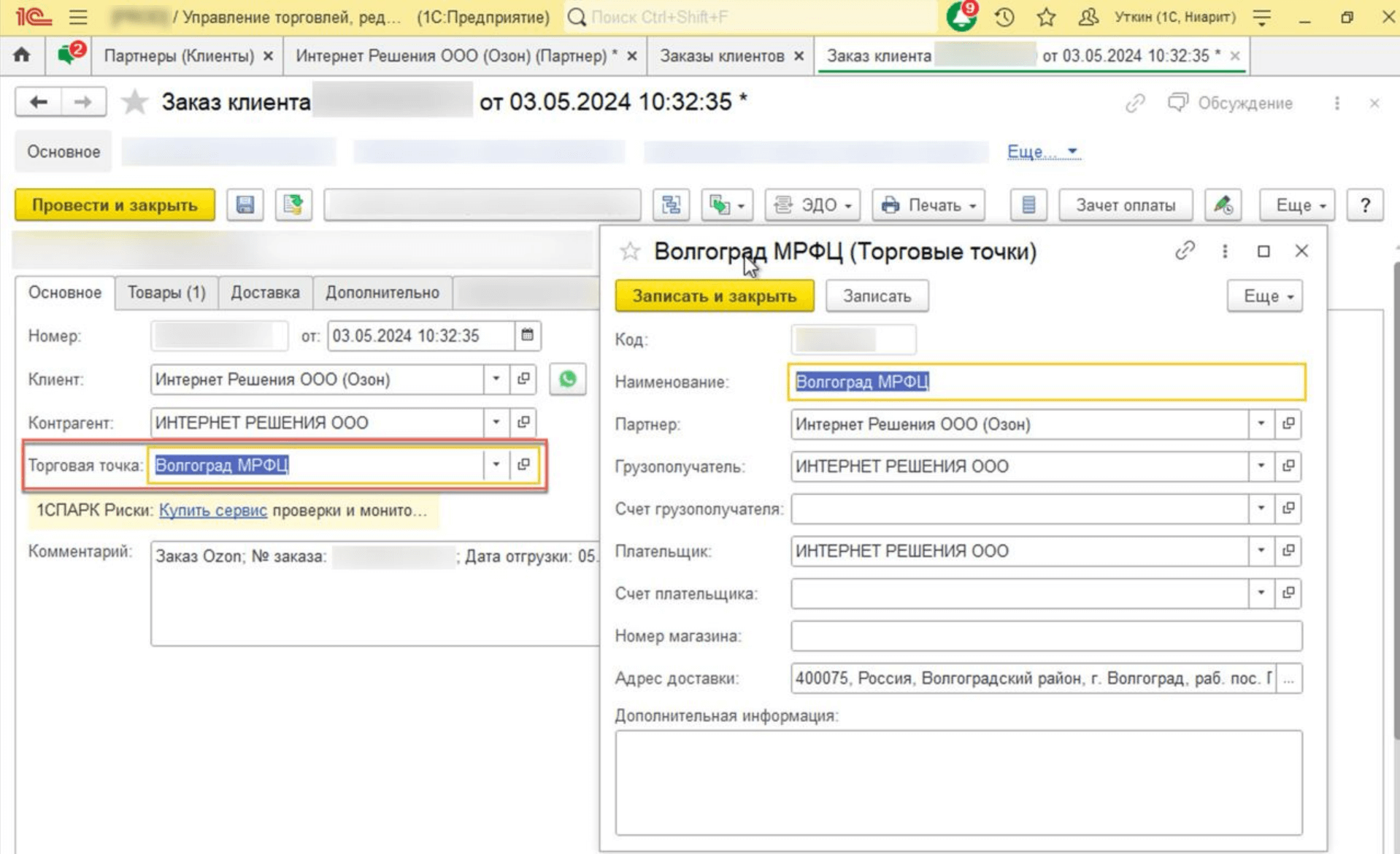Expand the ЭДО dropdown menu

coord(812,205)
